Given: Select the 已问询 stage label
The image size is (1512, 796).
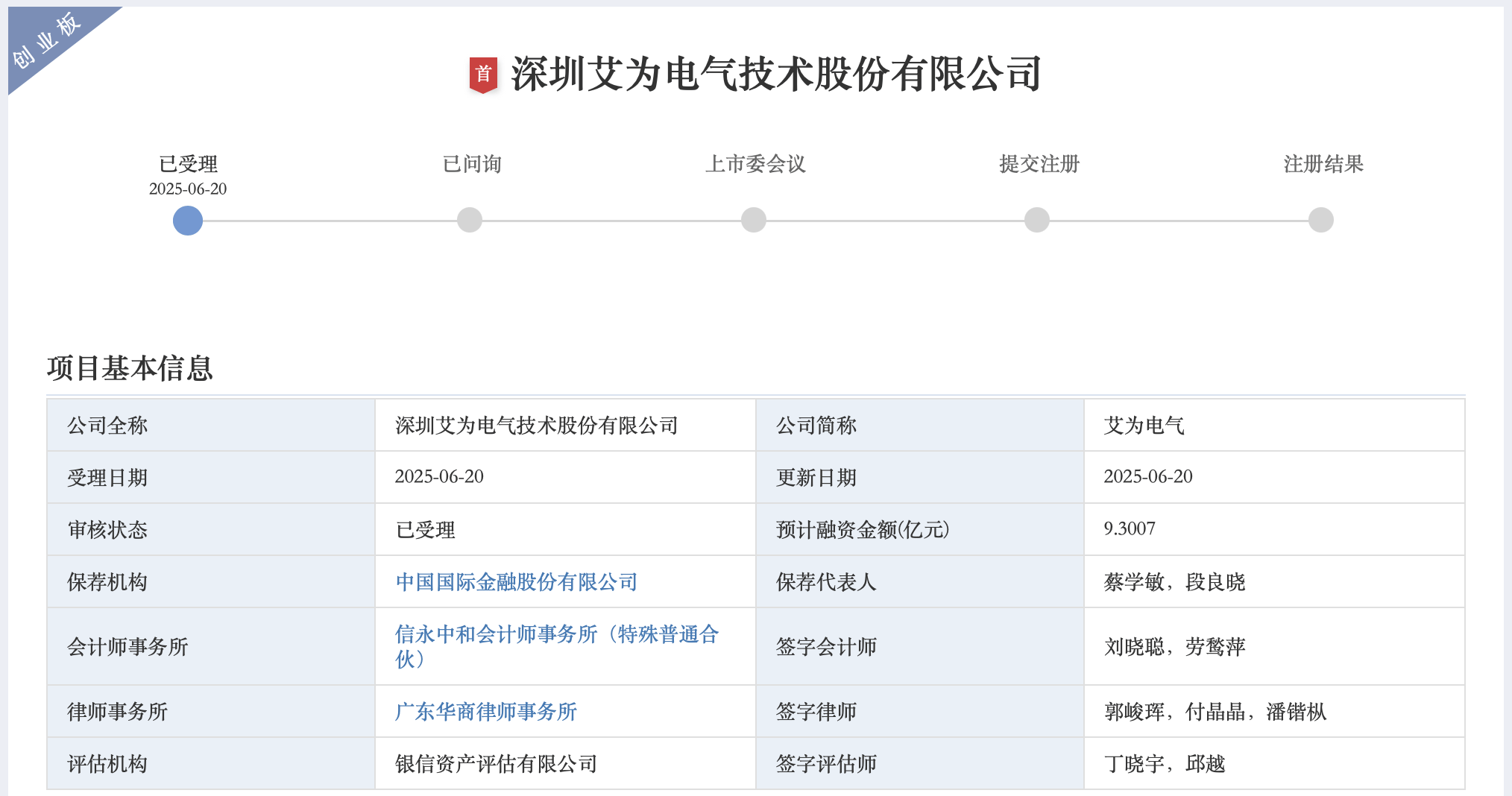Looking at the screenshot, I should pyautogui.click(x=472, y=164).
